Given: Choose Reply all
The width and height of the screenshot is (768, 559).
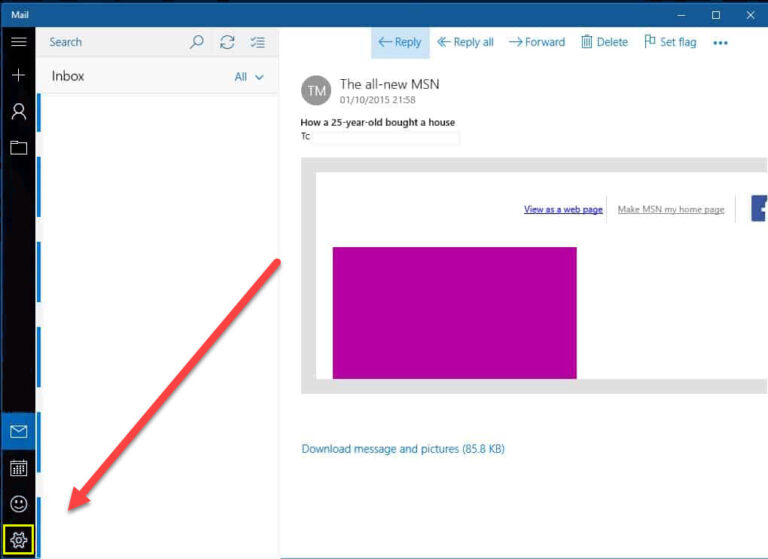Looking at the screenshot, I should [465, 43].
